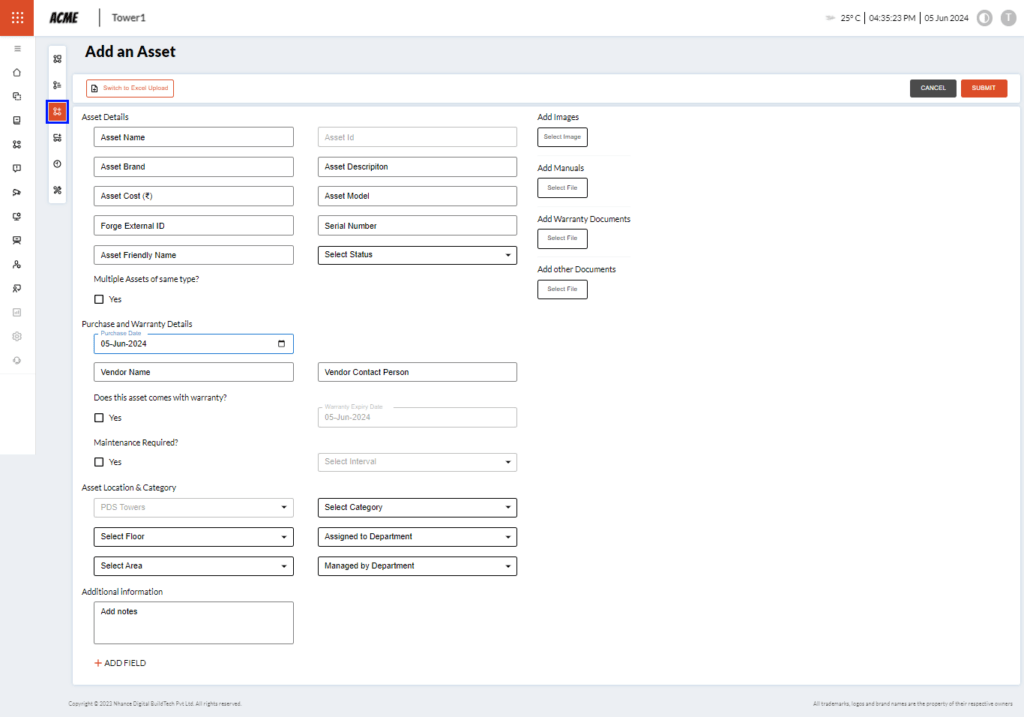Tick the Maintenance Required Yes checkbox

tap(99, 462)
